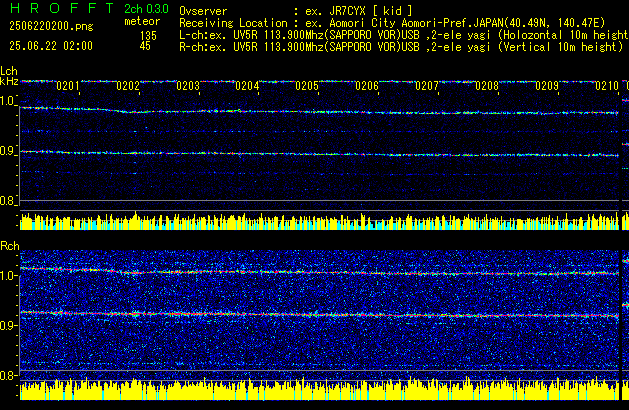
Task: Click the file name 2506220200.png
Action: click(51, 26)
